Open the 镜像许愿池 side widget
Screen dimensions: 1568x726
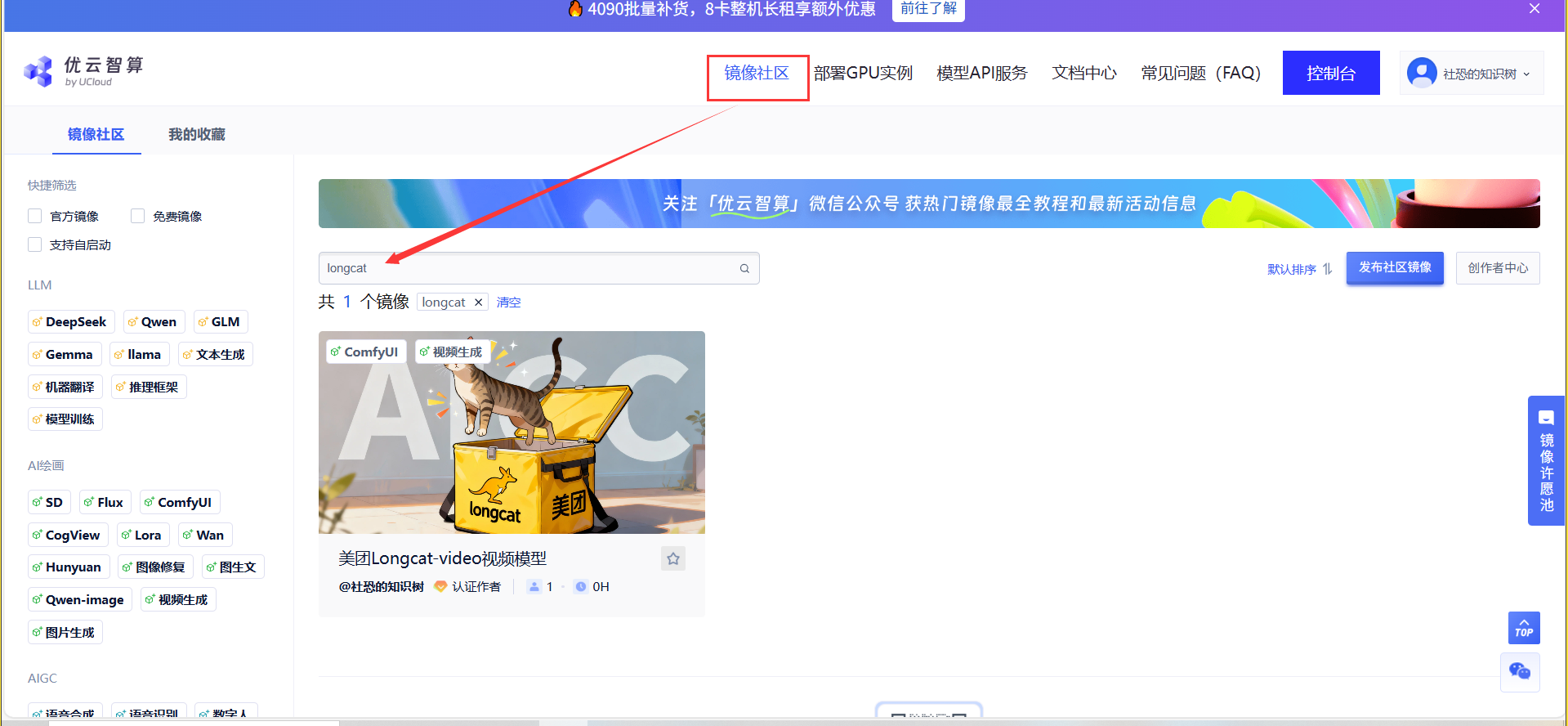(x=1546, y=461)
